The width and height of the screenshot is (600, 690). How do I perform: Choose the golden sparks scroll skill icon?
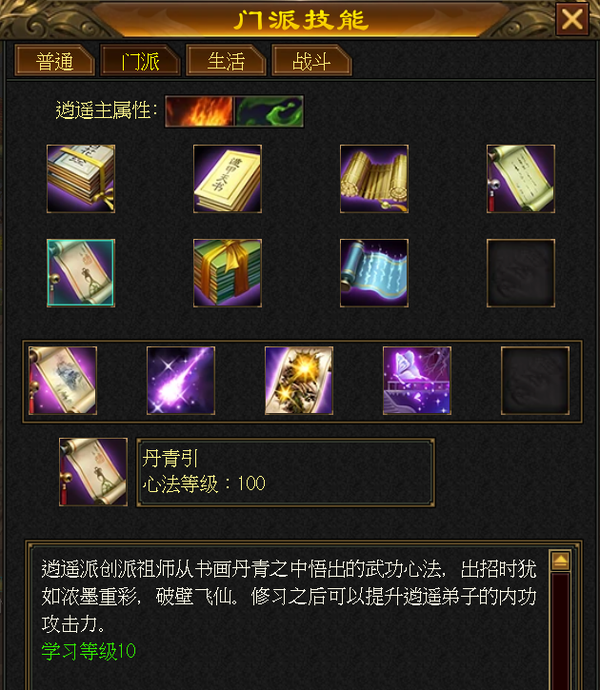coord(299,380)
